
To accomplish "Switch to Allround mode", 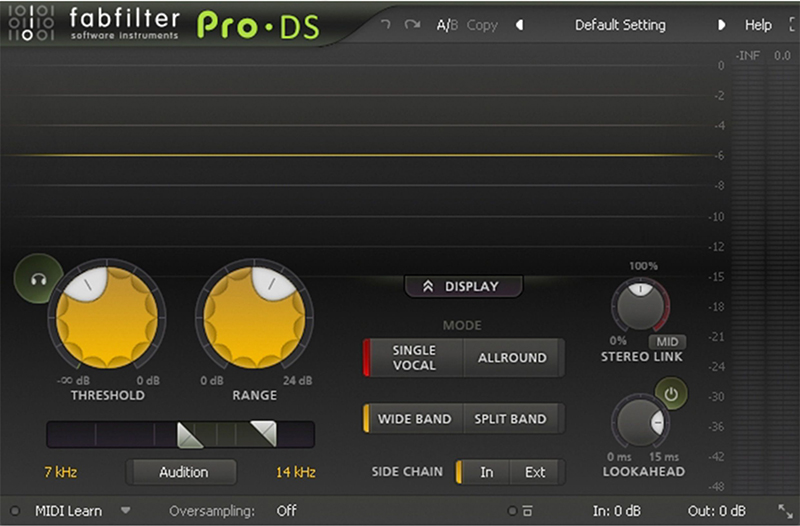I will point(512,358).
